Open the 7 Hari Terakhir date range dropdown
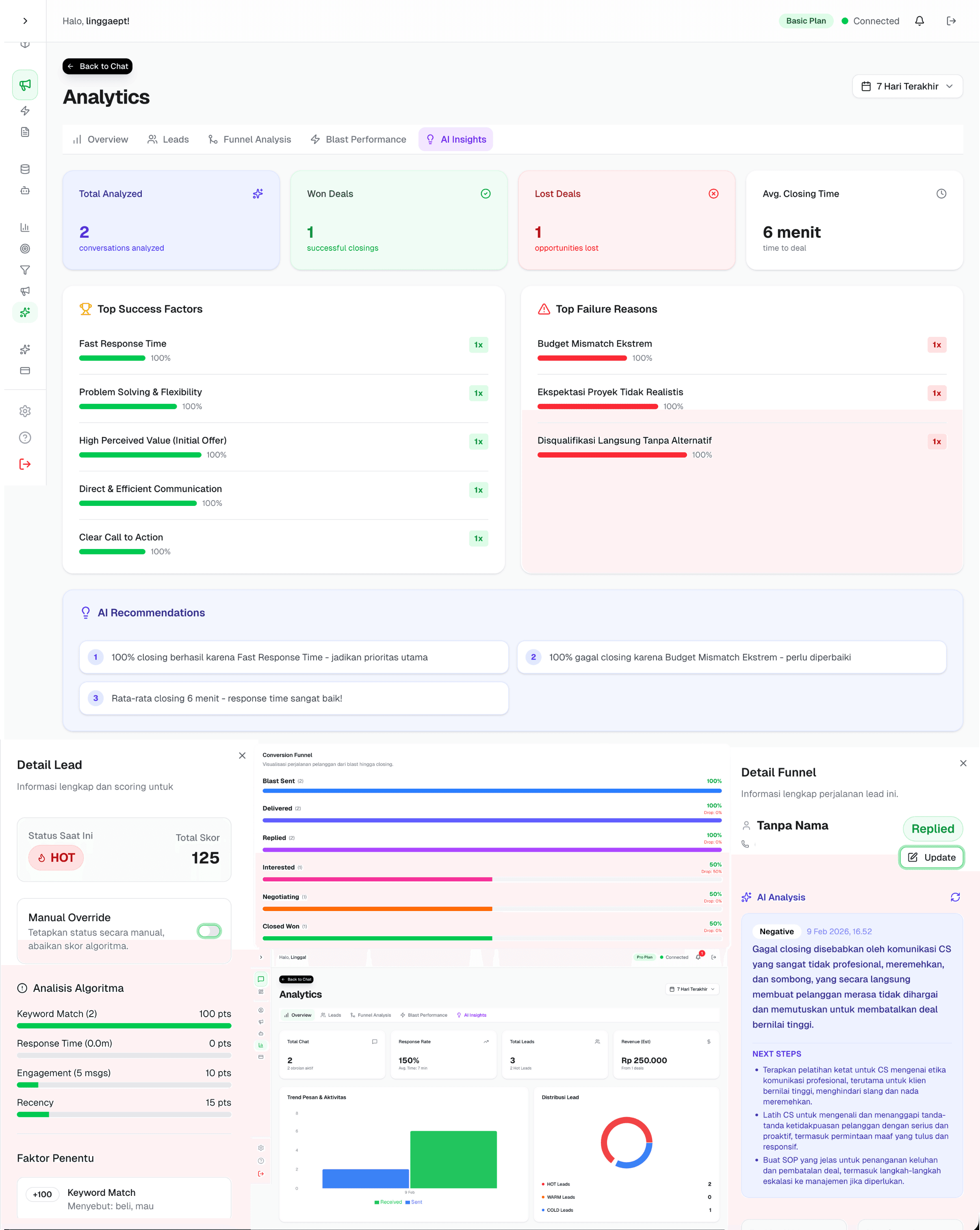This screenshot has width=980, height=1230. (907, 86)
